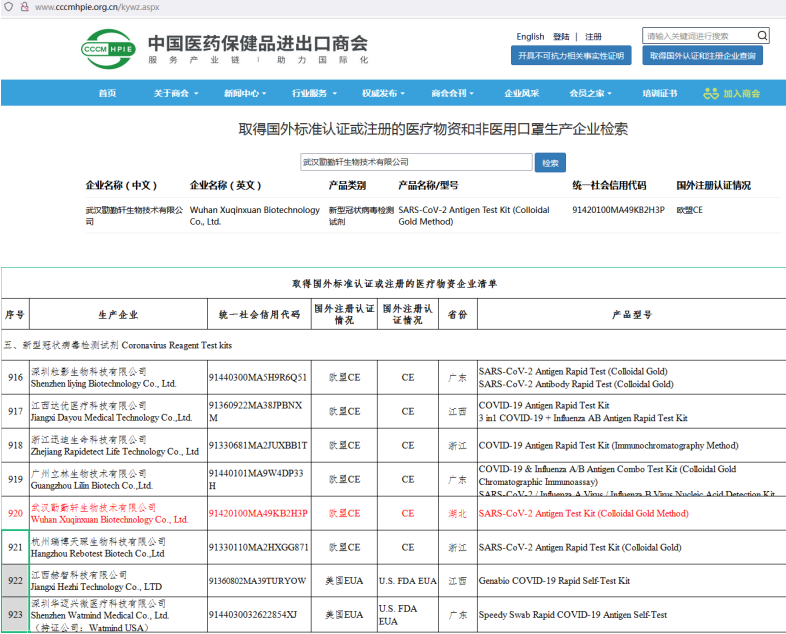Click the magnifier search icon
The width and height of the screenshot is (786, 634).
[x=762, y=36]
